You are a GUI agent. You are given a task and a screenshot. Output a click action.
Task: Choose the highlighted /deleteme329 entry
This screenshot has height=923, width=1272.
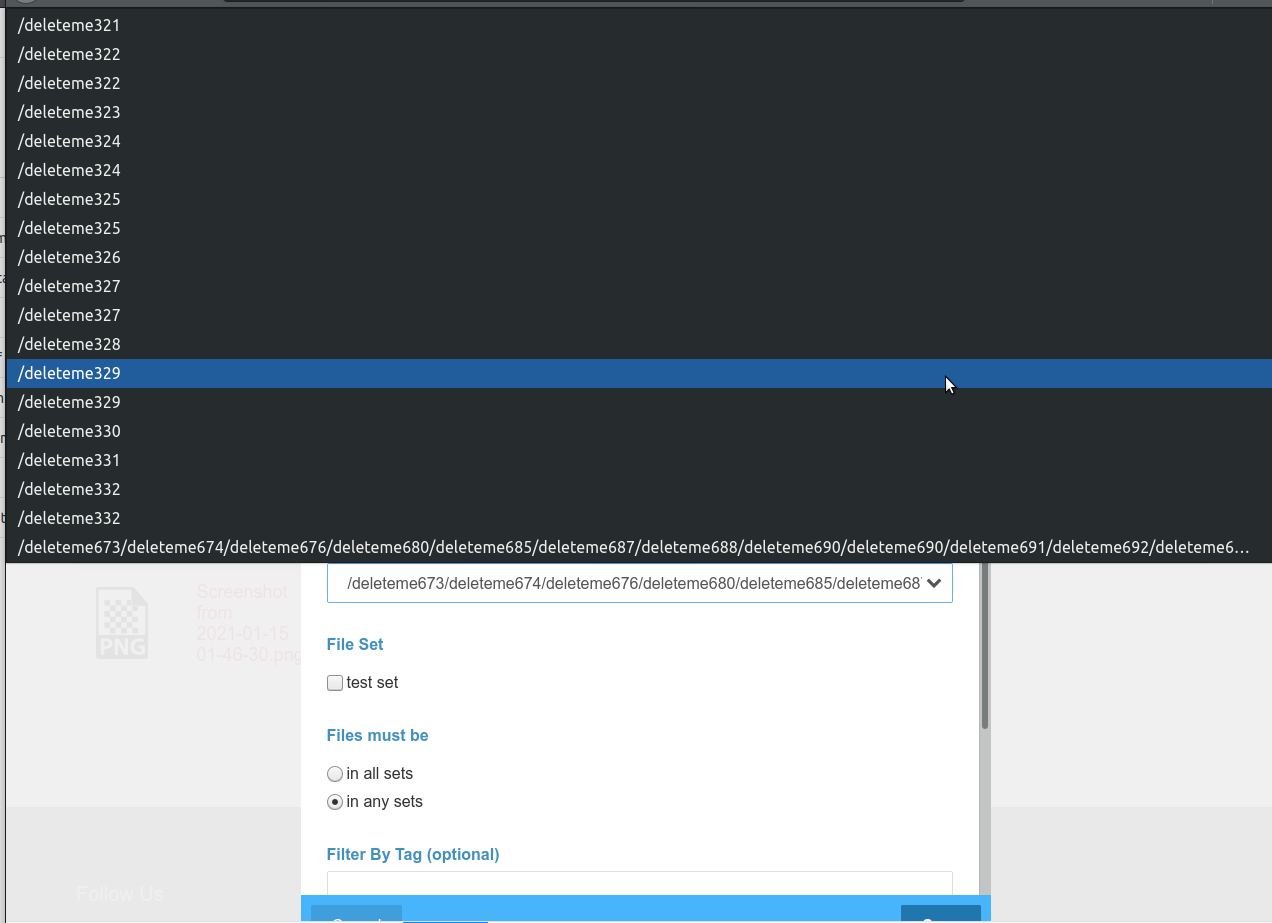(68, 373)
